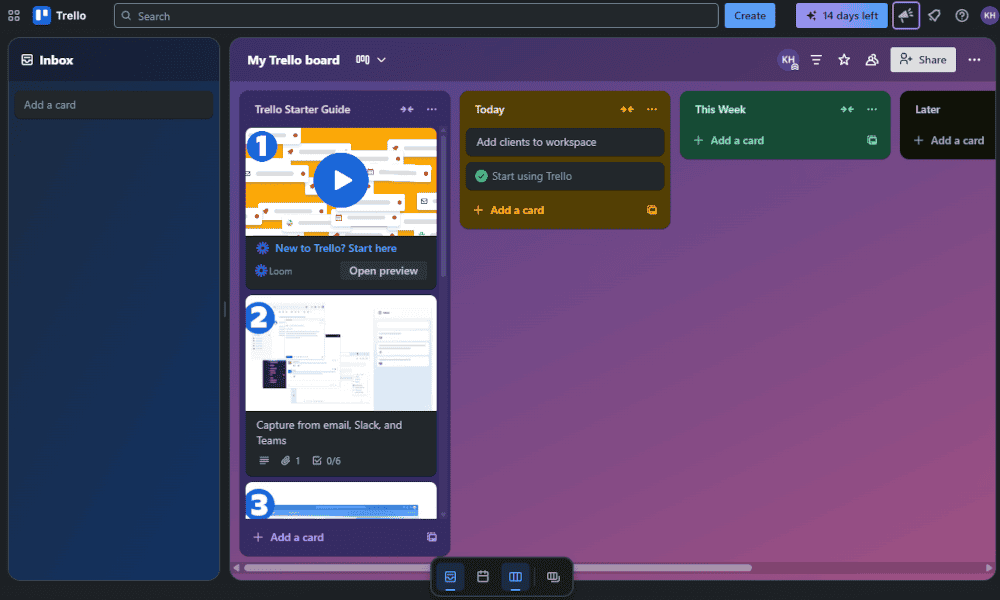Open the Switch boards icon in bottom bar
The height and width of the screenshot is (600, 1000).
[x=553, y=577]
